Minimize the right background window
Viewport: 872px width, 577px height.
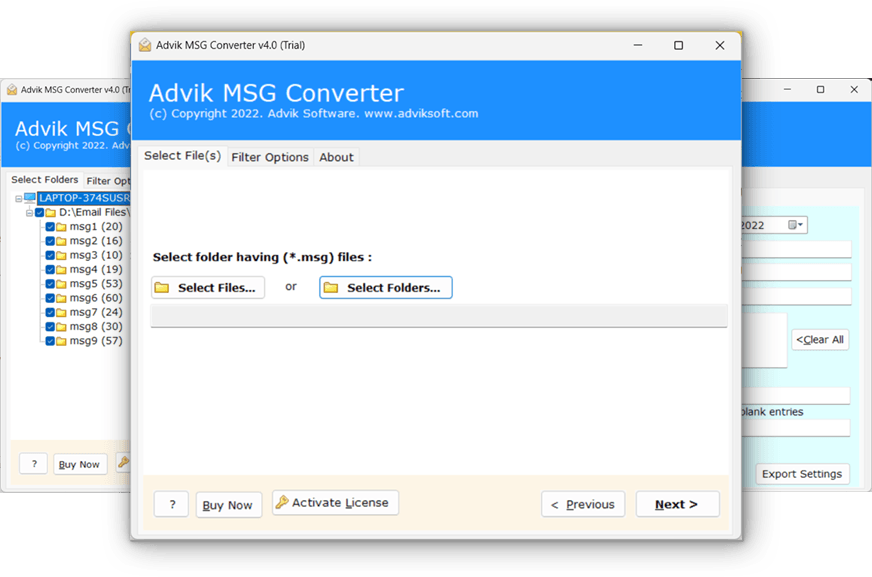pyautogui.click(x=787, y=89)
